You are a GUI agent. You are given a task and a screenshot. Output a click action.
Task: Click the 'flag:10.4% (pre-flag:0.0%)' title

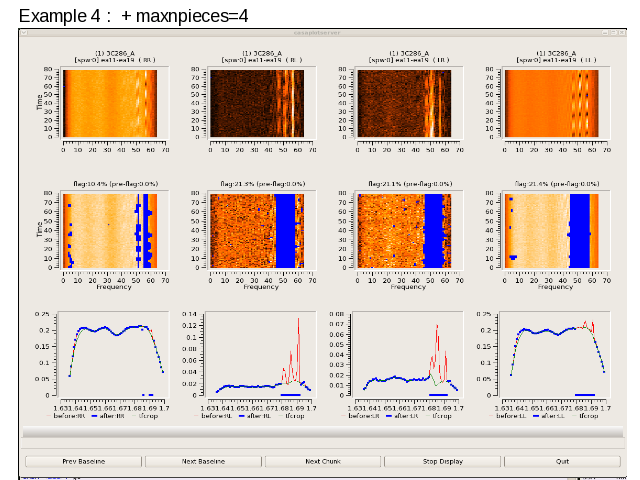pos(116,184)
